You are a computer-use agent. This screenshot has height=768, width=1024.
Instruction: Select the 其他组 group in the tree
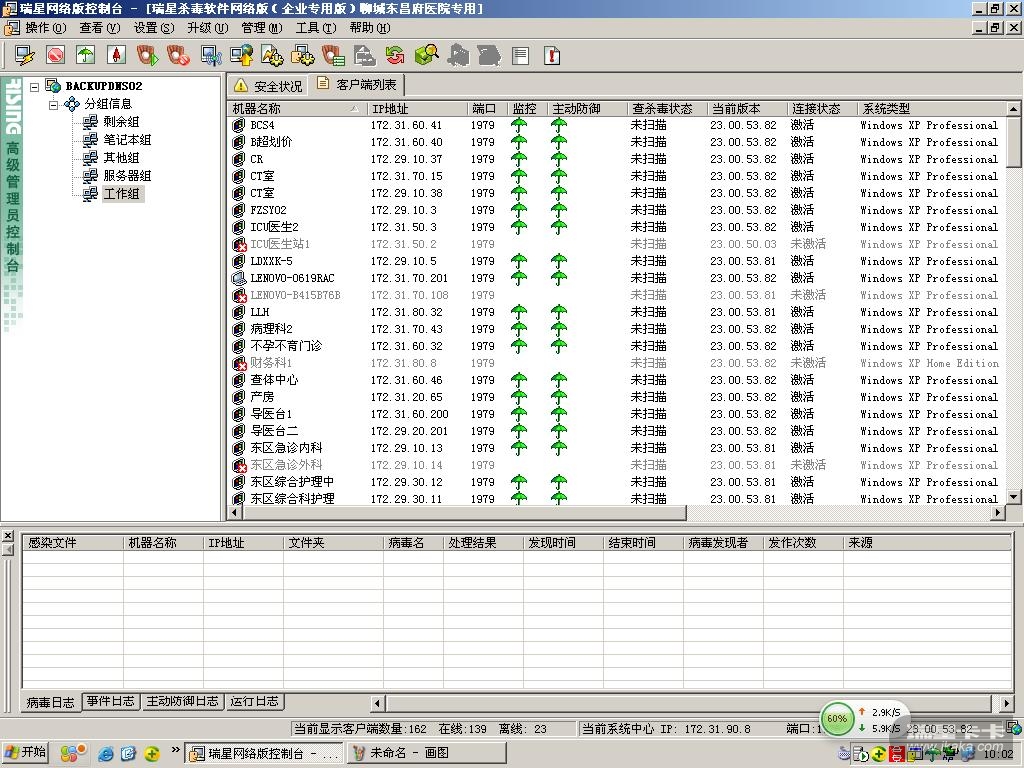(x=121, y=157)
